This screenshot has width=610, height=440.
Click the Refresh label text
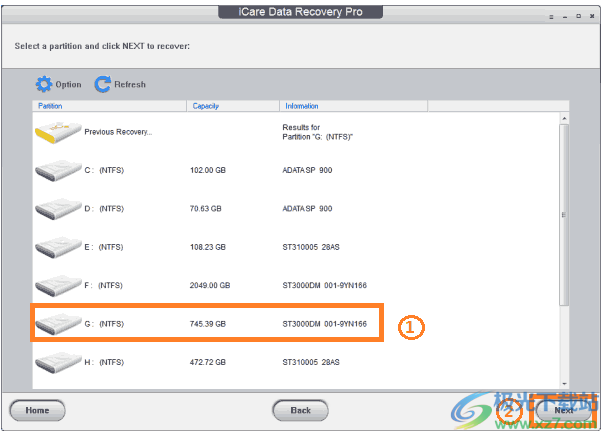(x=130, y=84)
